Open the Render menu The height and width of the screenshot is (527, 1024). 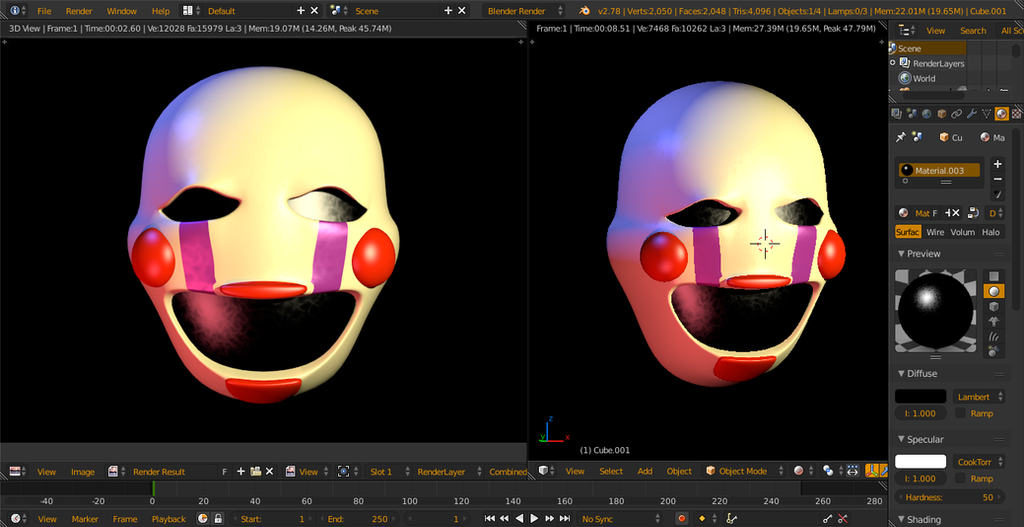[x=79, y=11]
